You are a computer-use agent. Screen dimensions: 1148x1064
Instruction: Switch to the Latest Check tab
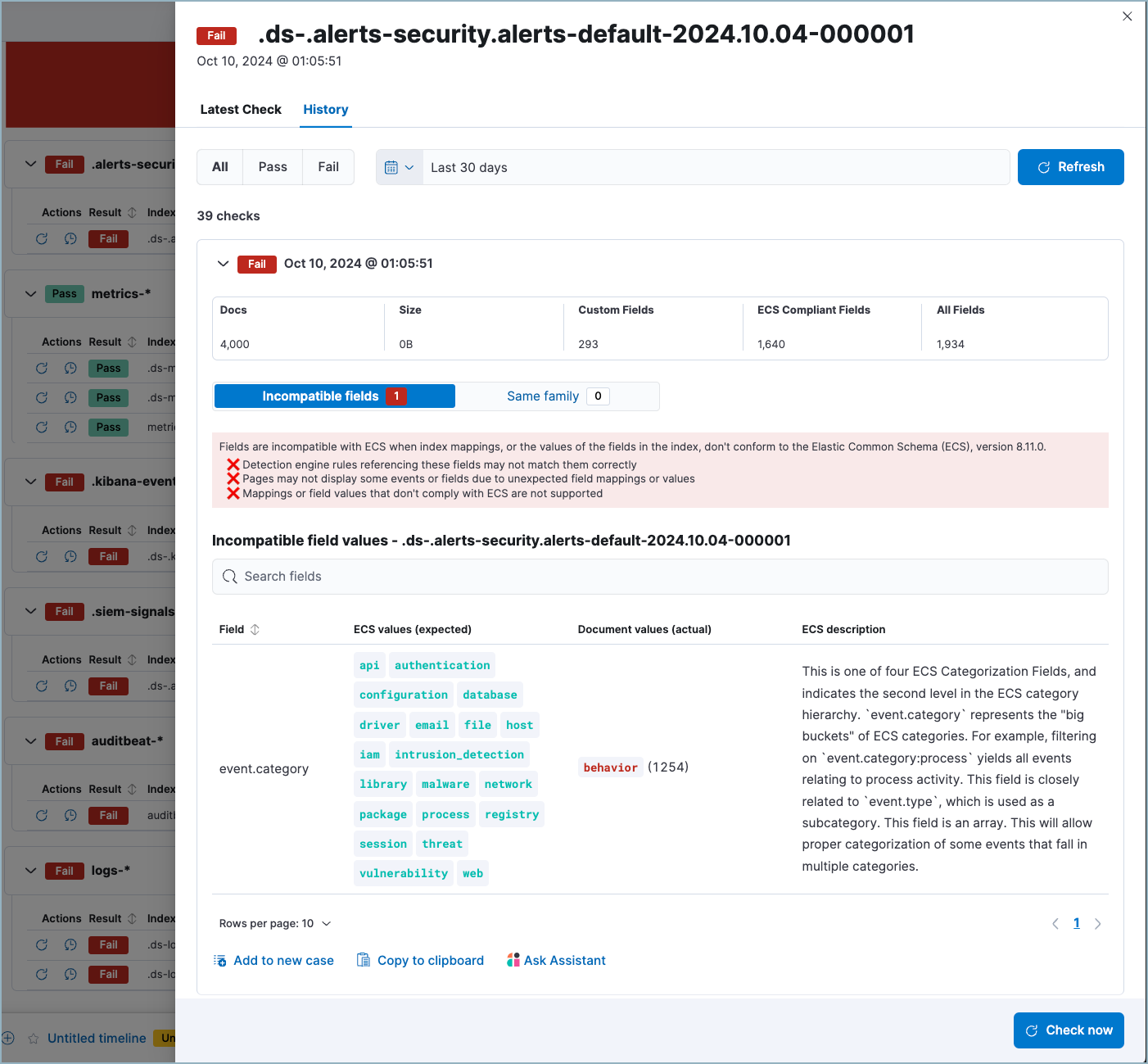pos(241,110)
